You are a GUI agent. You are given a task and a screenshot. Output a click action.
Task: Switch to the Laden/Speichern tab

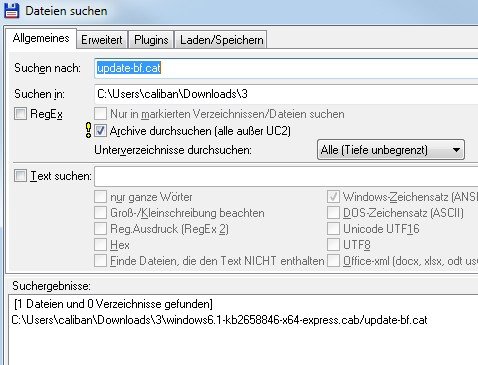221,40
